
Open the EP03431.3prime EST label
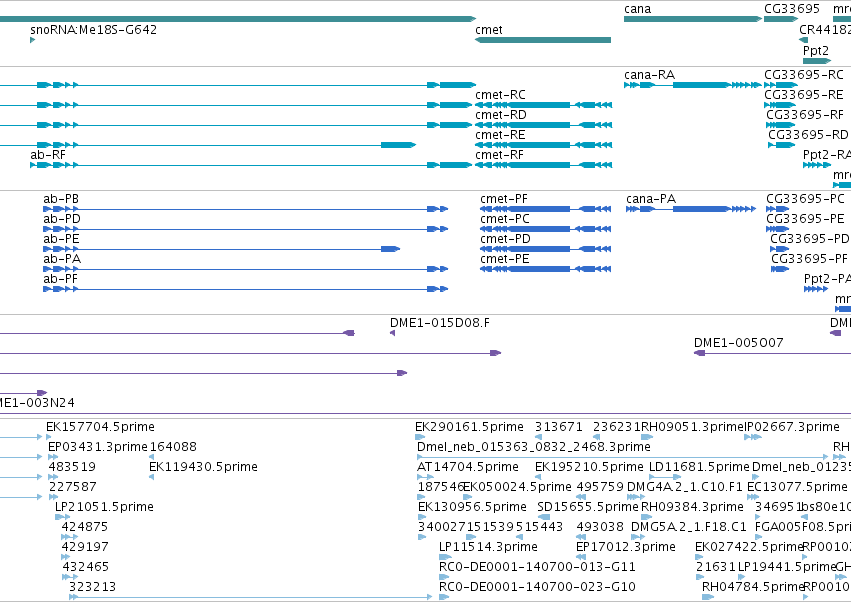click(98, 447)
